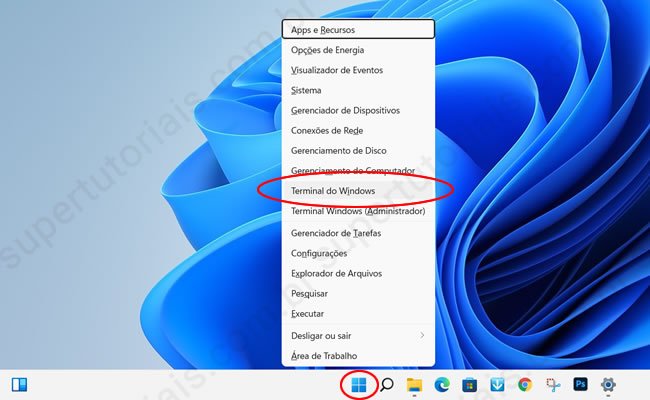Open Opções de Energia
Viewport: 650px width, 400px height.
point(358,50)
